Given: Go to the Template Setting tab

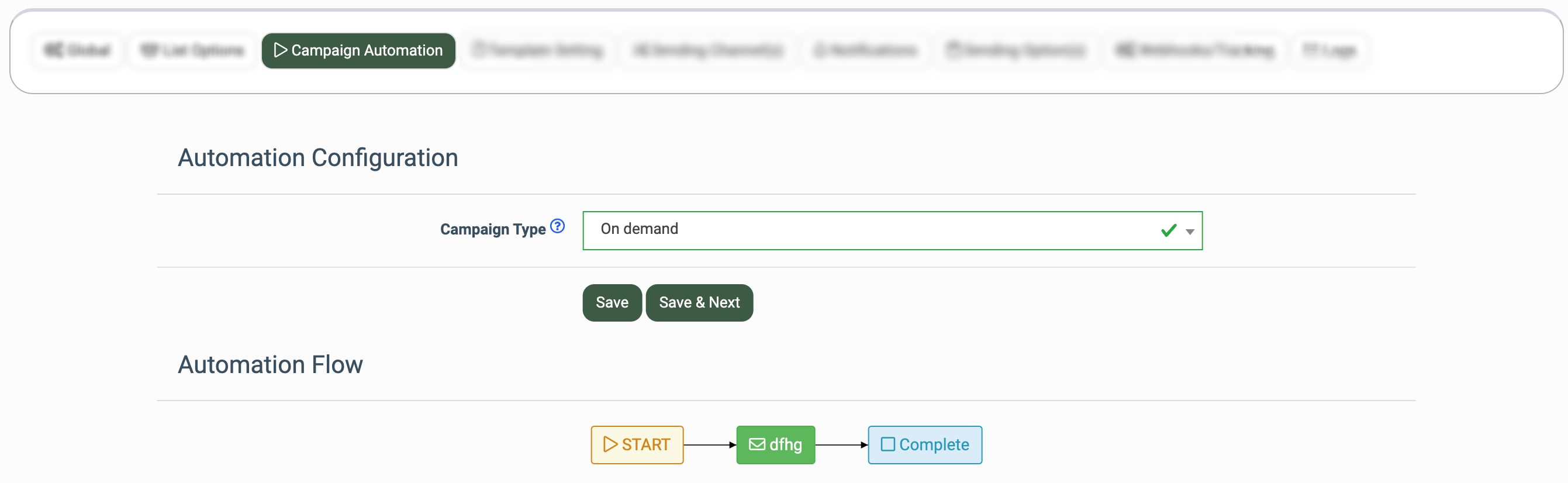Looking at the screenshot, I should click(x=537, y=50).
